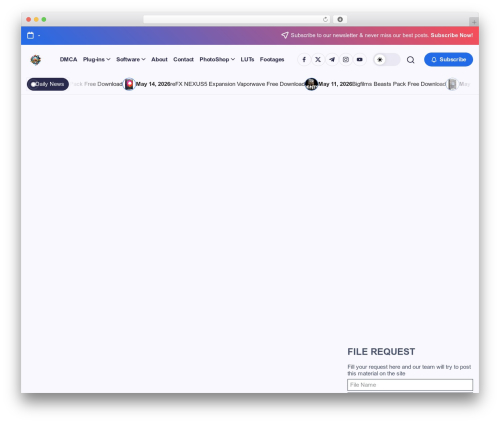The width and height of the screenshot is (500, 423).
Task: Open reFX NEXUS5 Expansion Vaporwave news link
Action: pos(238,84)
